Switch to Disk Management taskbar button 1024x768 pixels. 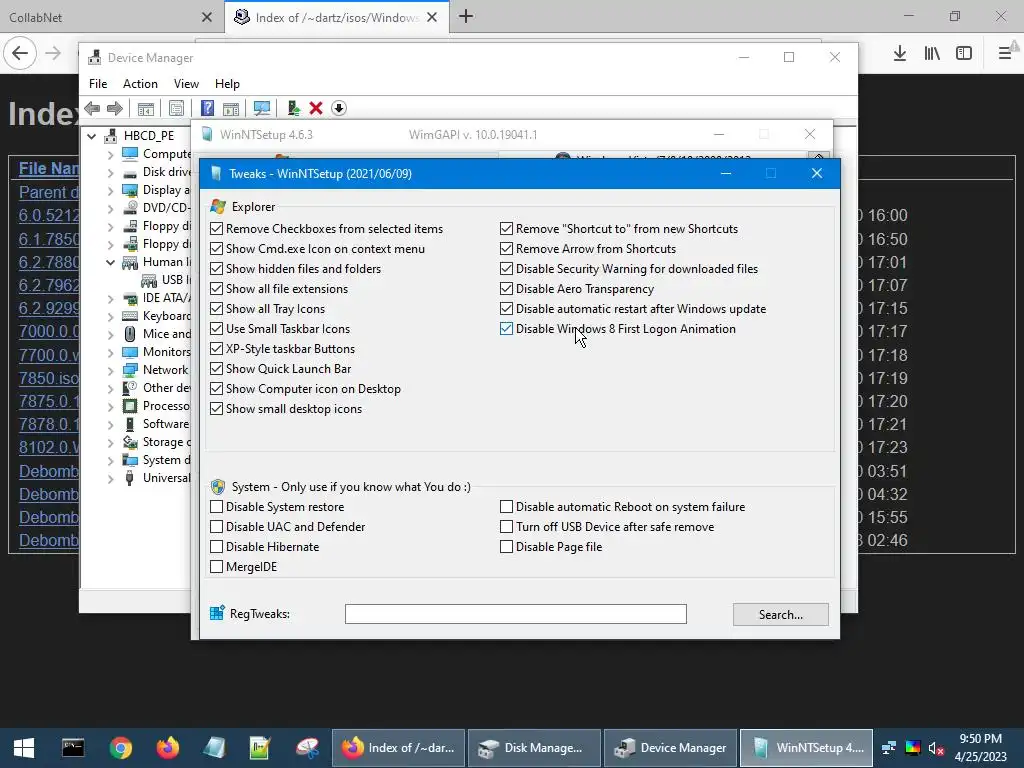click(534, 748)
